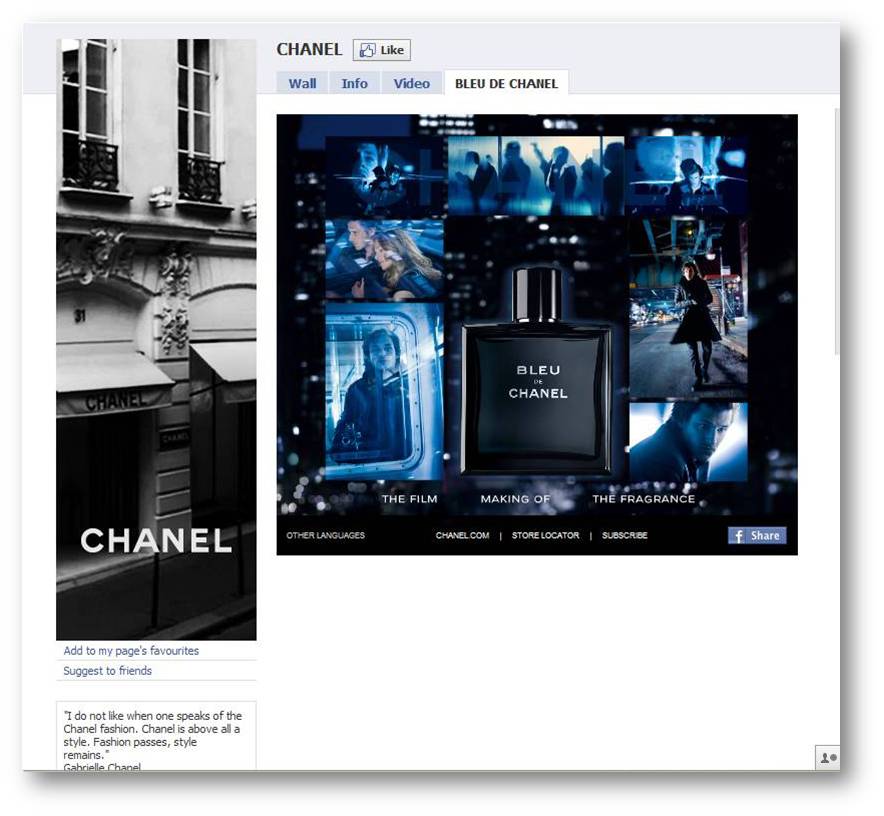
Task: Click the Gabrielle Chanel quote box
Action: pyautogui.click(x=156, y=736)
